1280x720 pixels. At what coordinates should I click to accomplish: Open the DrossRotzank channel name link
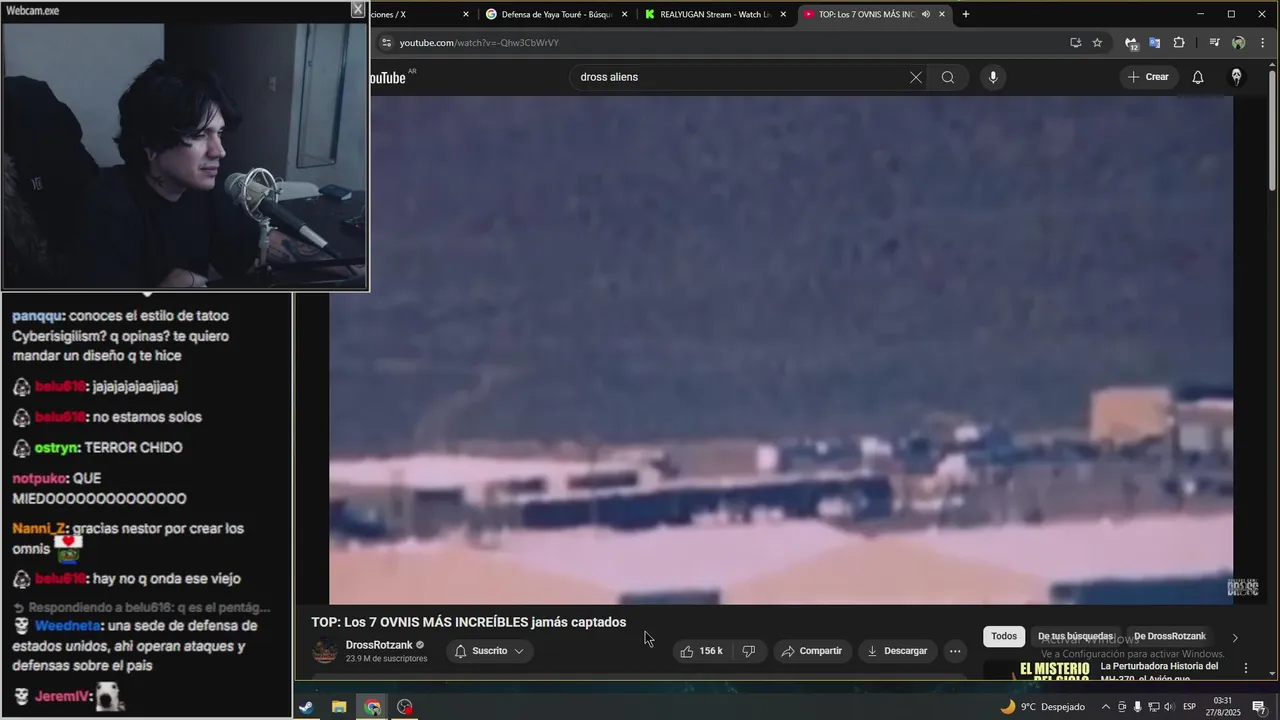(379, 645)
